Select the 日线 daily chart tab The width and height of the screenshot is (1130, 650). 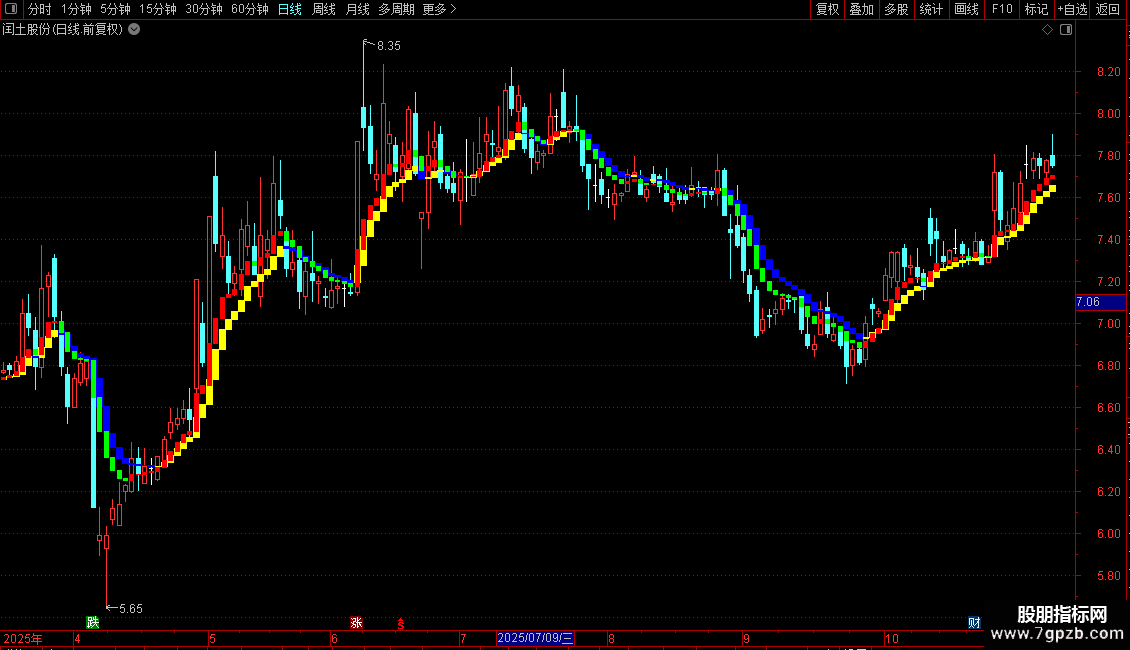coord(290,9)
